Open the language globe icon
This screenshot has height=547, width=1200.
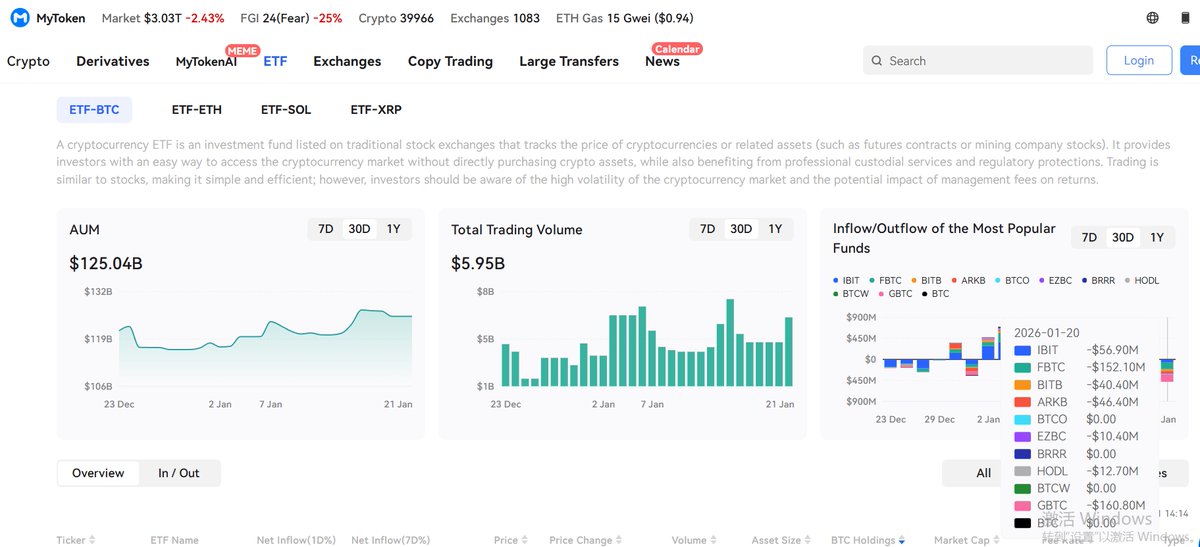pos(1153,18)
